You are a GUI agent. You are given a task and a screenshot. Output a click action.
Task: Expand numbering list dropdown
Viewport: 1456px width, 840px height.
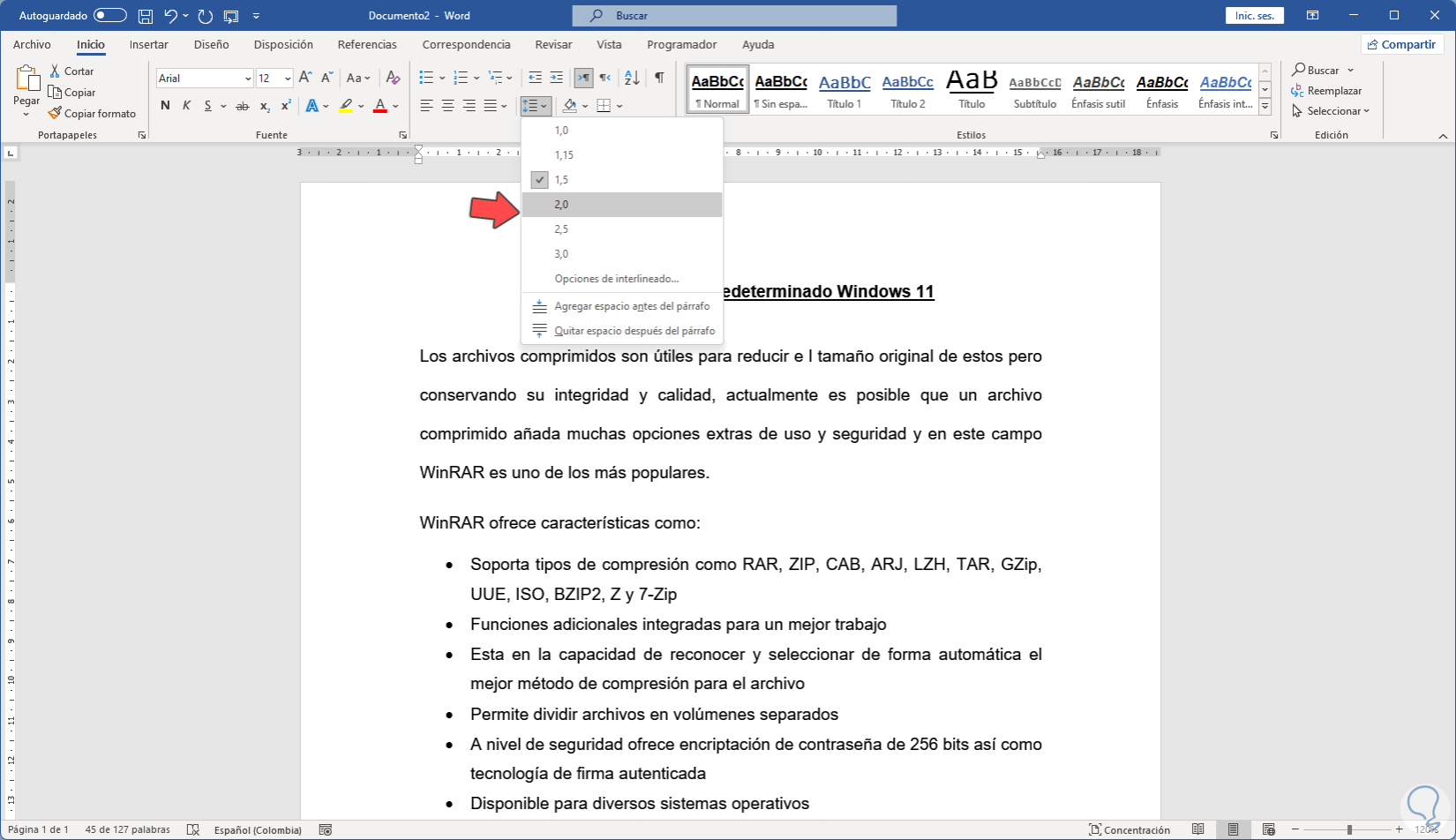point(477,79)
